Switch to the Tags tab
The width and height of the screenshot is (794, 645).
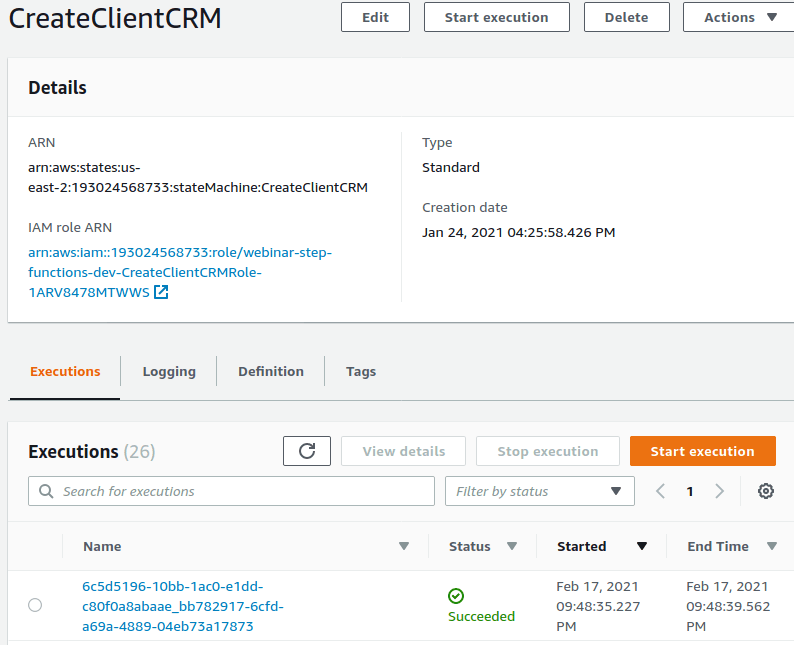click(x=361, y=371)
